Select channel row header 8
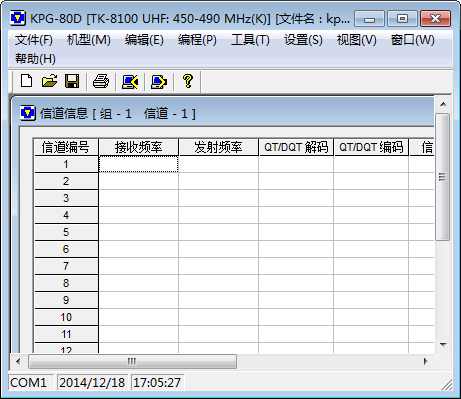The image size is (461, 399). (66, 283)
